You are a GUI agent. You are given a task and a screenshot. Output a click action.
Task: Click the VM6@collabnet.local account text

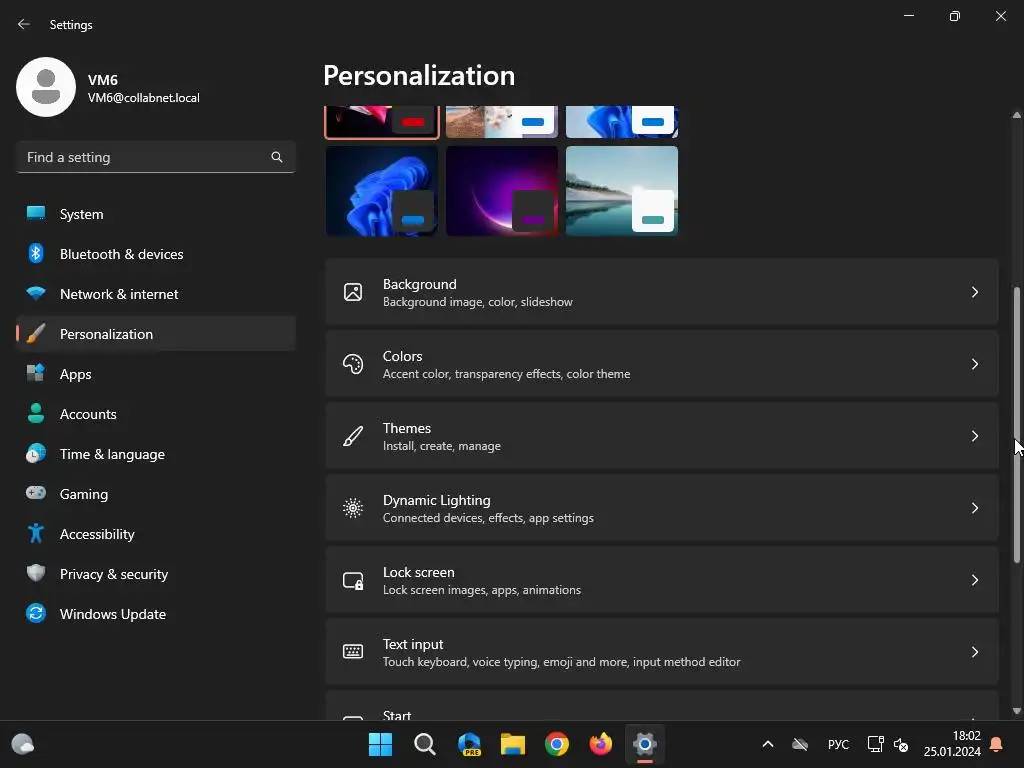tap(144, 98)
